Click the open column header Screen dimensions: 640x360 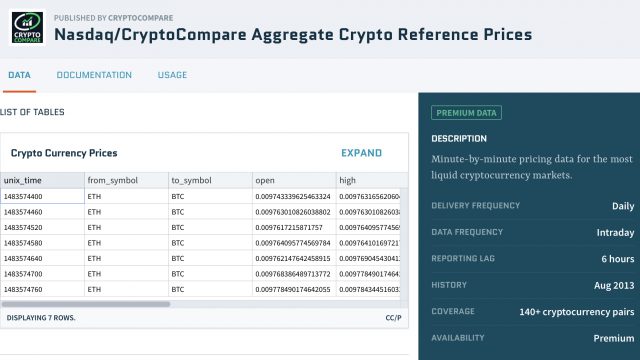[294, 180]
